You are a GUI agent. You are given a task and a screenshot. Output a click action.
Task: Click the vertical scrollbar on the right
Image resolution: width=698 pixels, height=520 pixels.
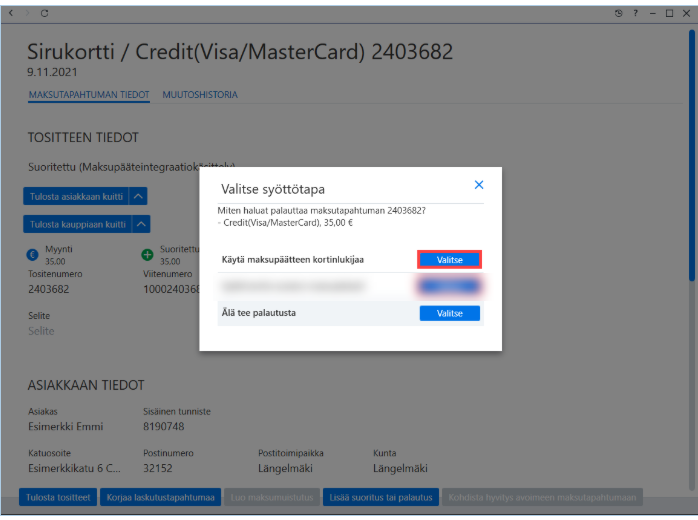pos(692,156)
